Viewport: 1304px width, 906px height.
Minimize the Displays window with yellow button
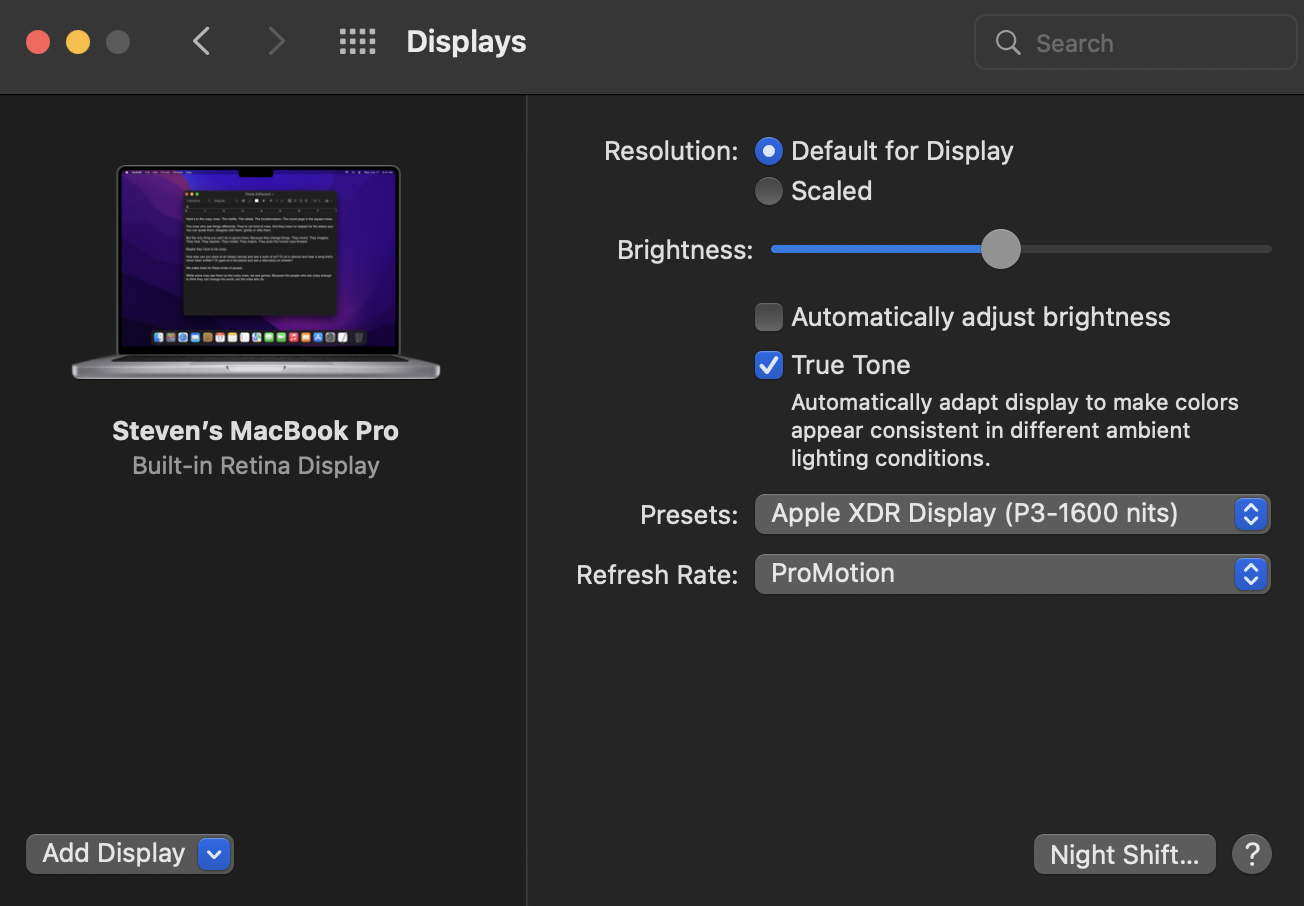[x=78, y=42]
